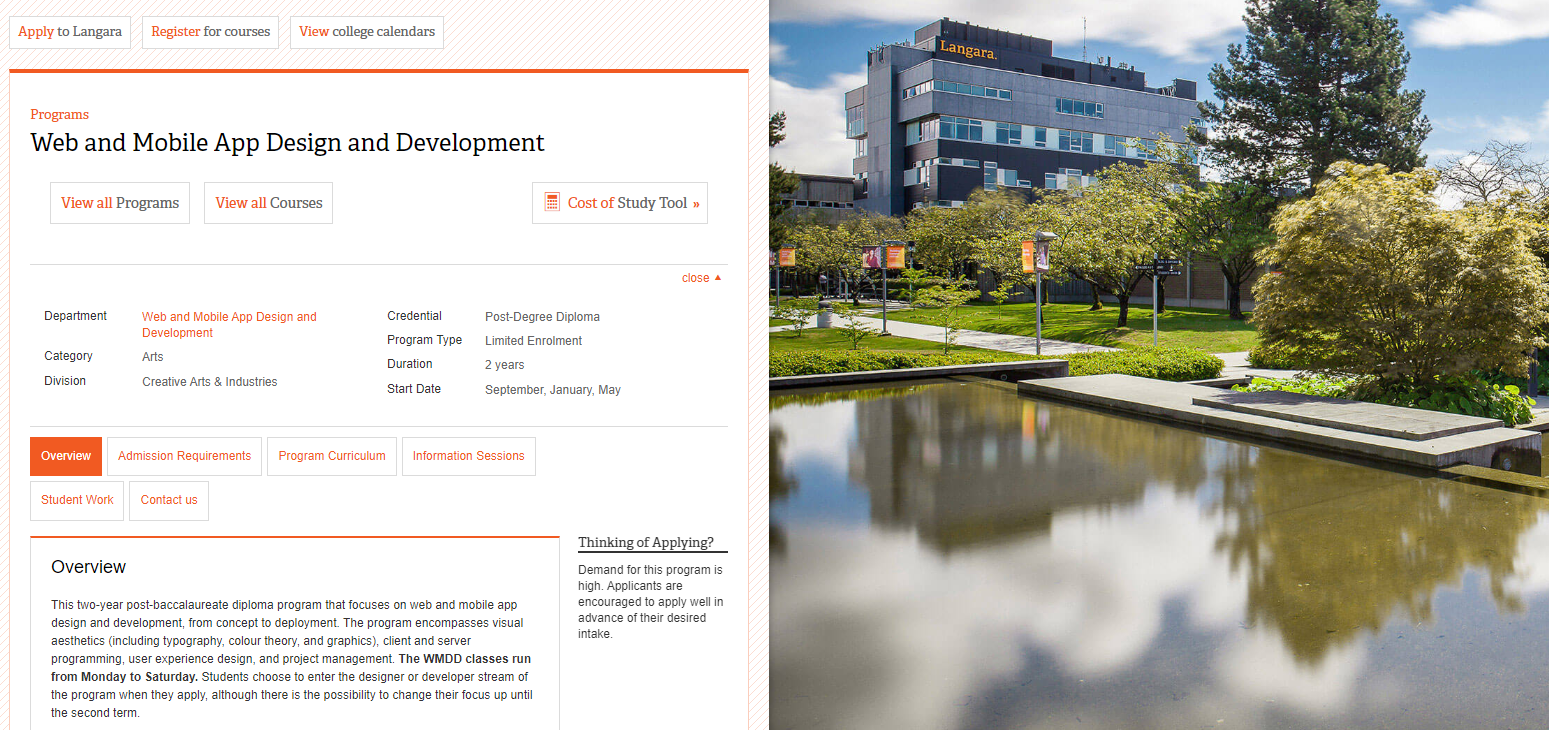1549x730 pixels.
Task: Open View college calendars
Action: (x=367, y=32)
